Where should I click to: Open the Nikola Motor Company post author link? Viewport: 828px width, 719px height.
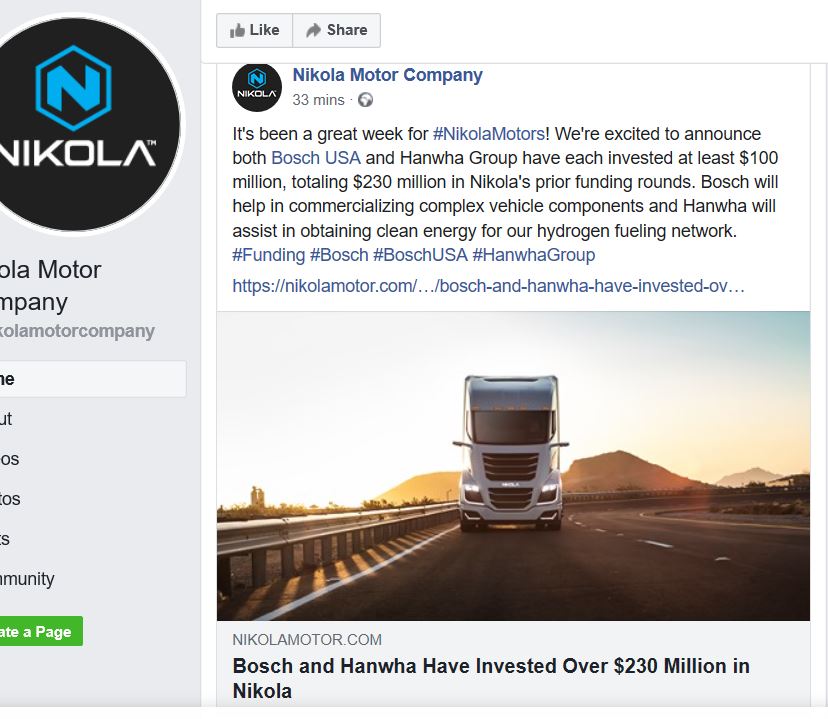point(387,75)
